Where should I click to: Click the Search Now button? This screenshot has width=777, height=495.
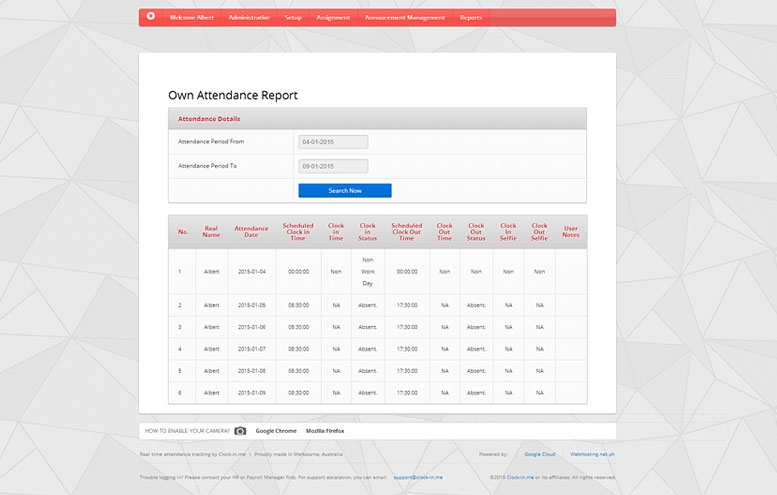coord(345,190)
